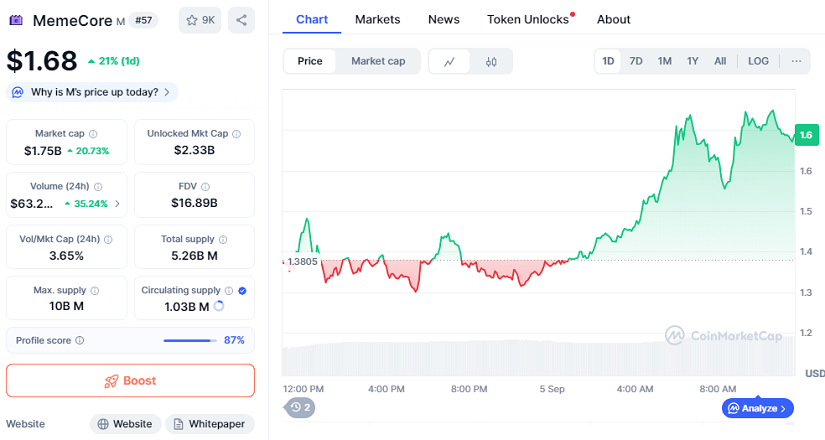Click the 35.24% volume change value
Image resolution: width=825 pixels, height=440 pixels.
(x=86, y=204)
